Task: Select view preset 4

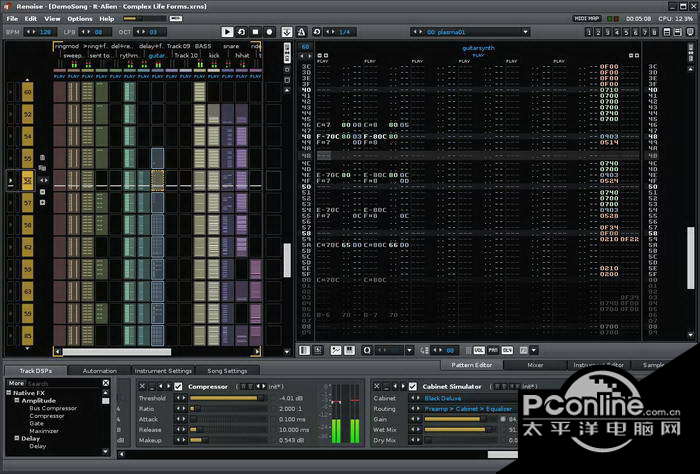Action: (617, 32)
